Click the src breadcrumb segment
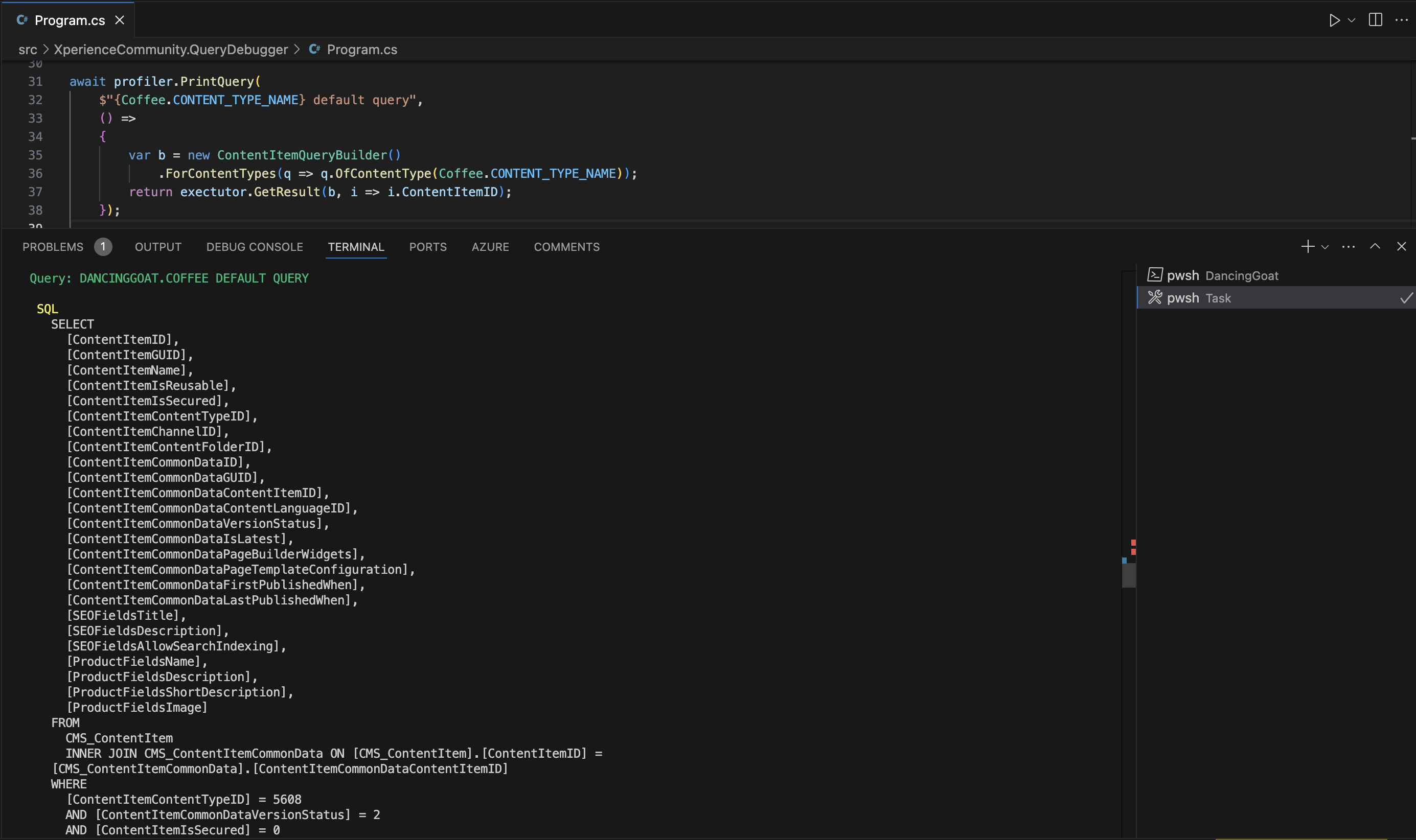1416x840 pixels. tap(27, 50)
